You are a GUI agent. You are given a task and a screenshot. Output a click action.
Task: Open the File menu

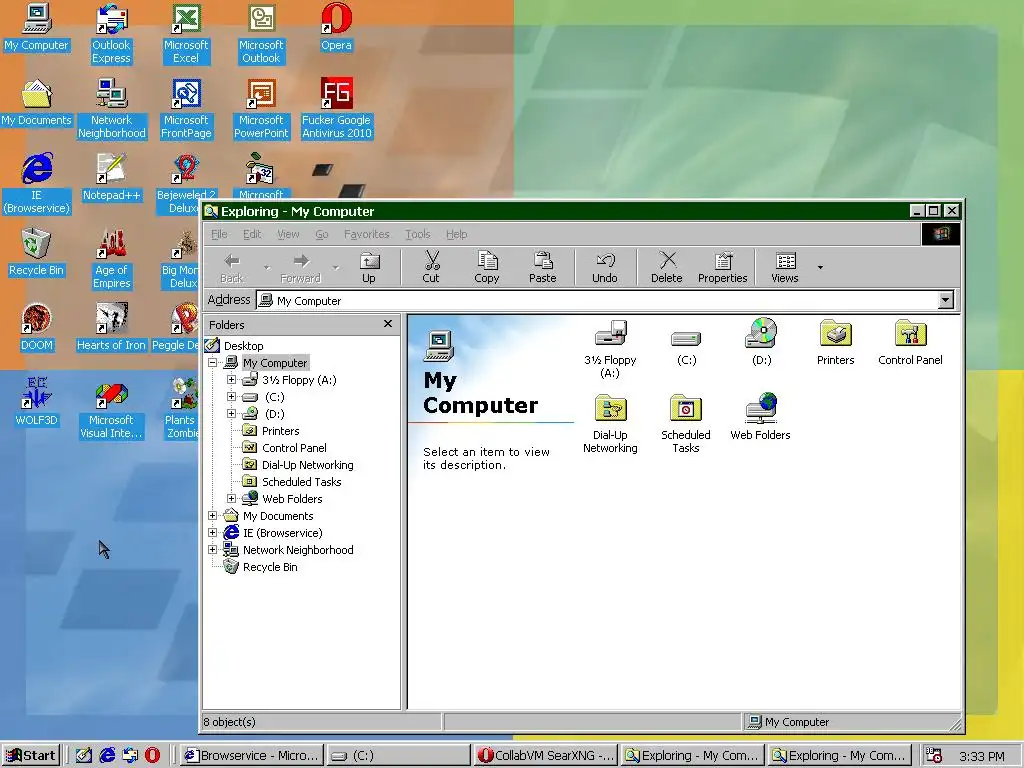(219, 234)
